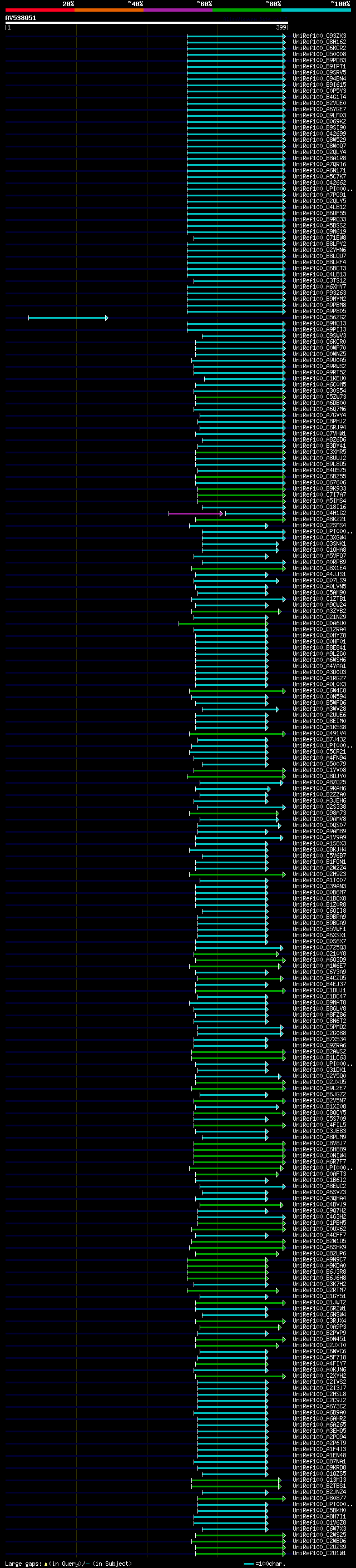The height and width of the screenshot is (1568, 356).
Task: Click the purple ~60% identity legend bar
Action: [x=179, y=10]
